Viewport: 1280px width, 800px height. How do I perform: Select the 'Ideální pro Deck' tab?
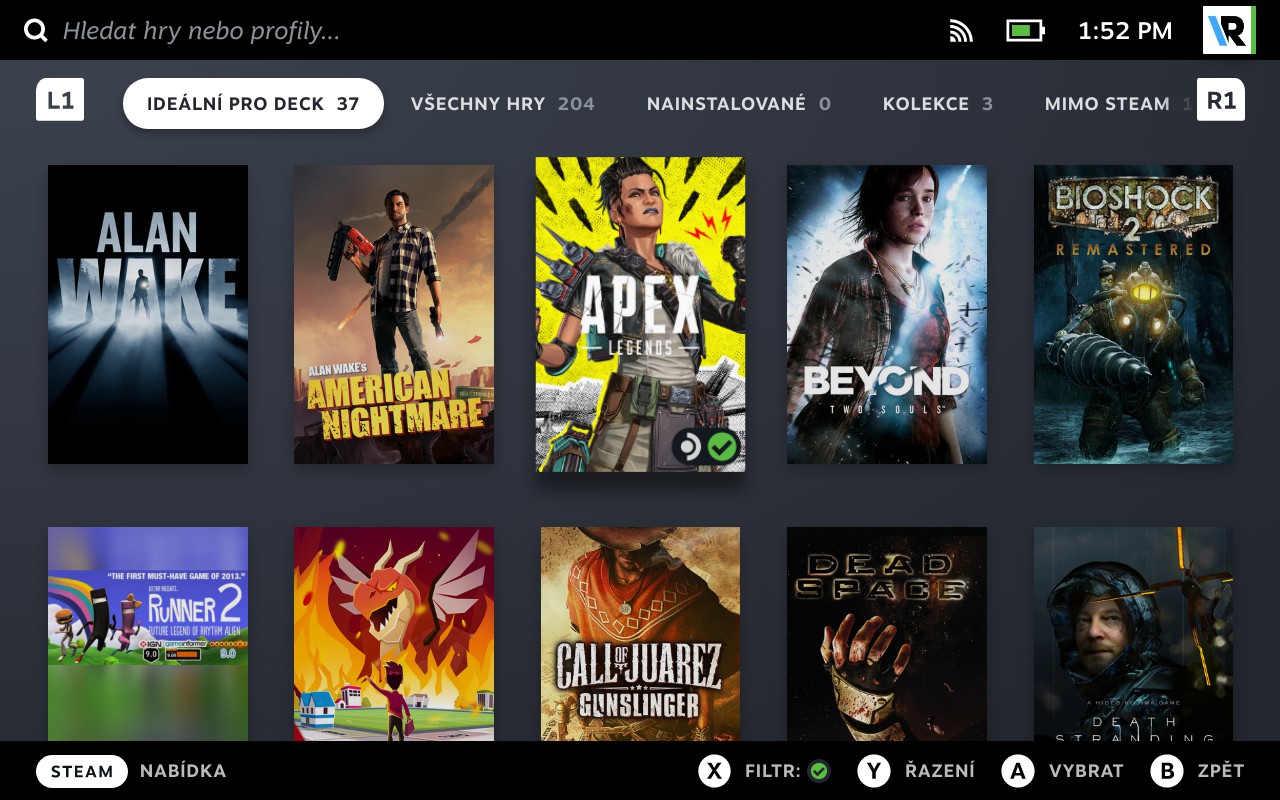click(253, 104)
